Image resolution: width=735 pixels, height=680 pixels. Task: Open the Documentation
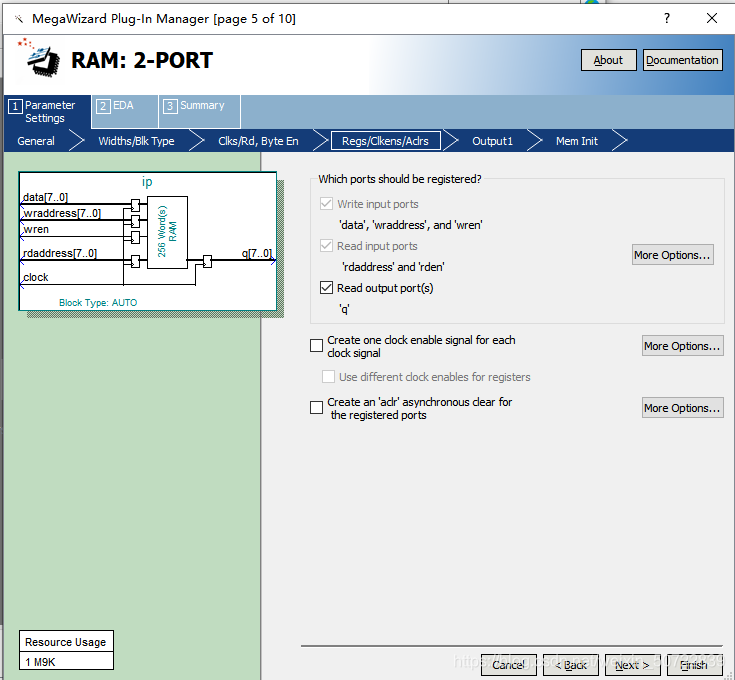tap(682, 60)
